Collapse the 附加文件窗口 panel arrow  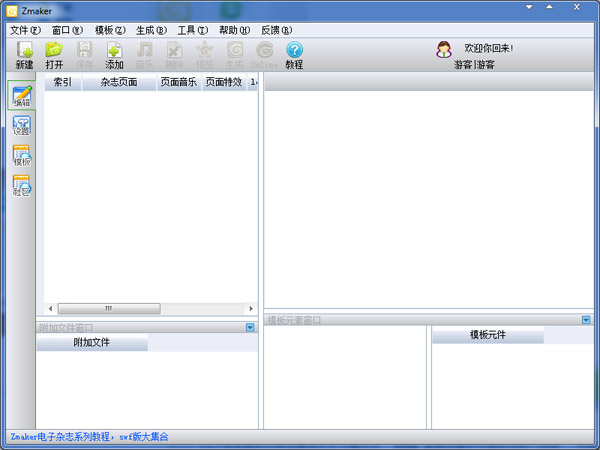pos(250,327)
